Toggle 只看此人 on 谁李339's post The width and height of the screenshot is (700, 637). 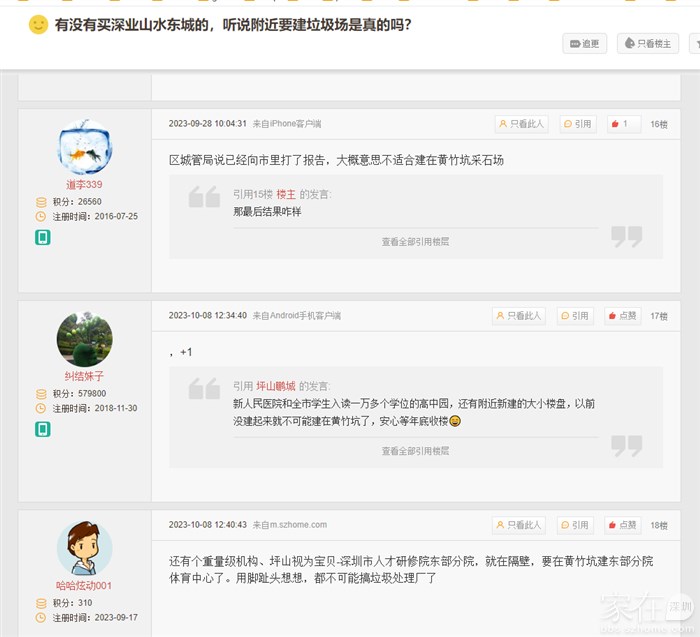521,124
